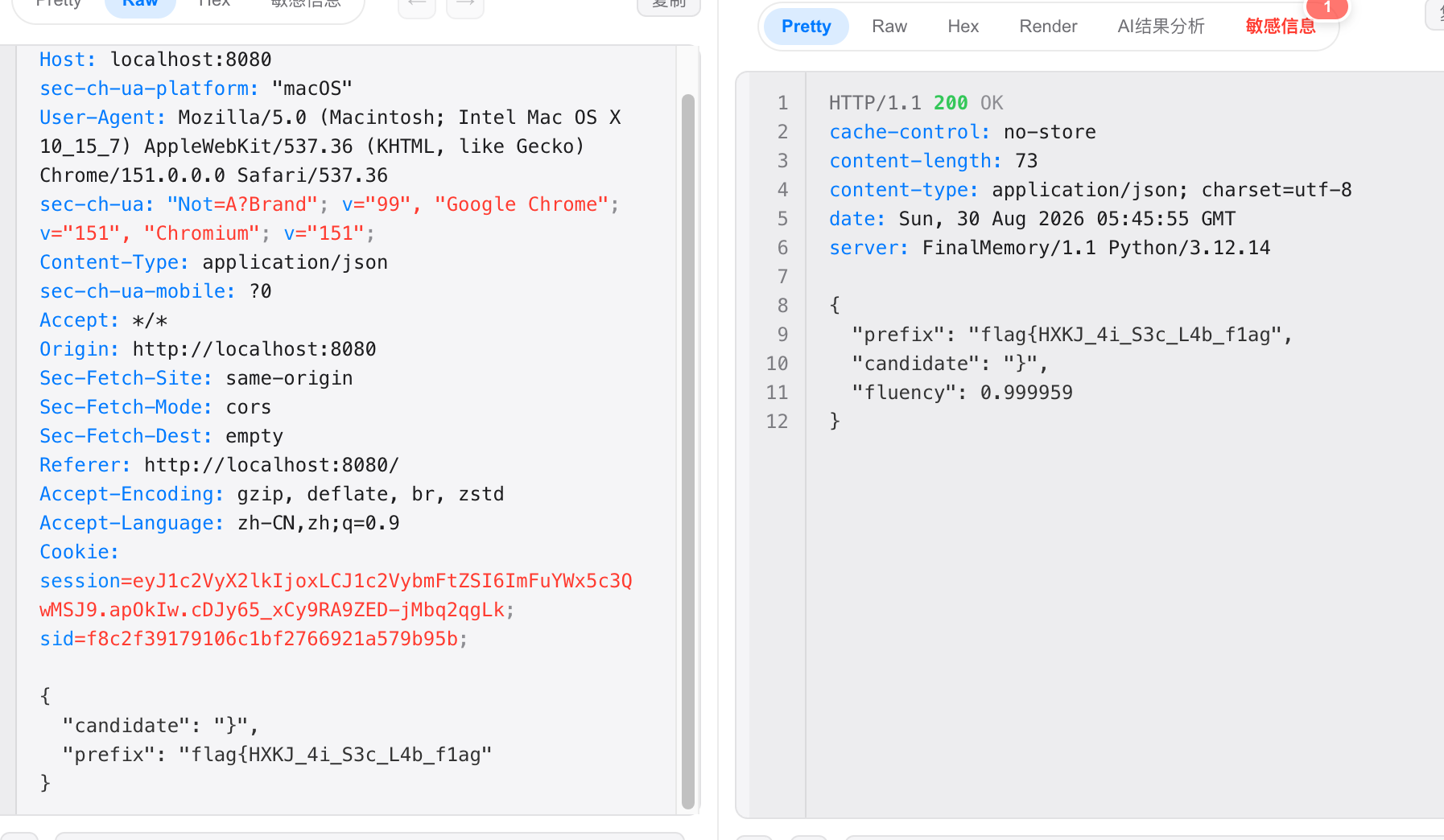The width and height of the screenshot is (1444, 840).
Task: Click the Accept-Encoding header line
Action: 272,494
